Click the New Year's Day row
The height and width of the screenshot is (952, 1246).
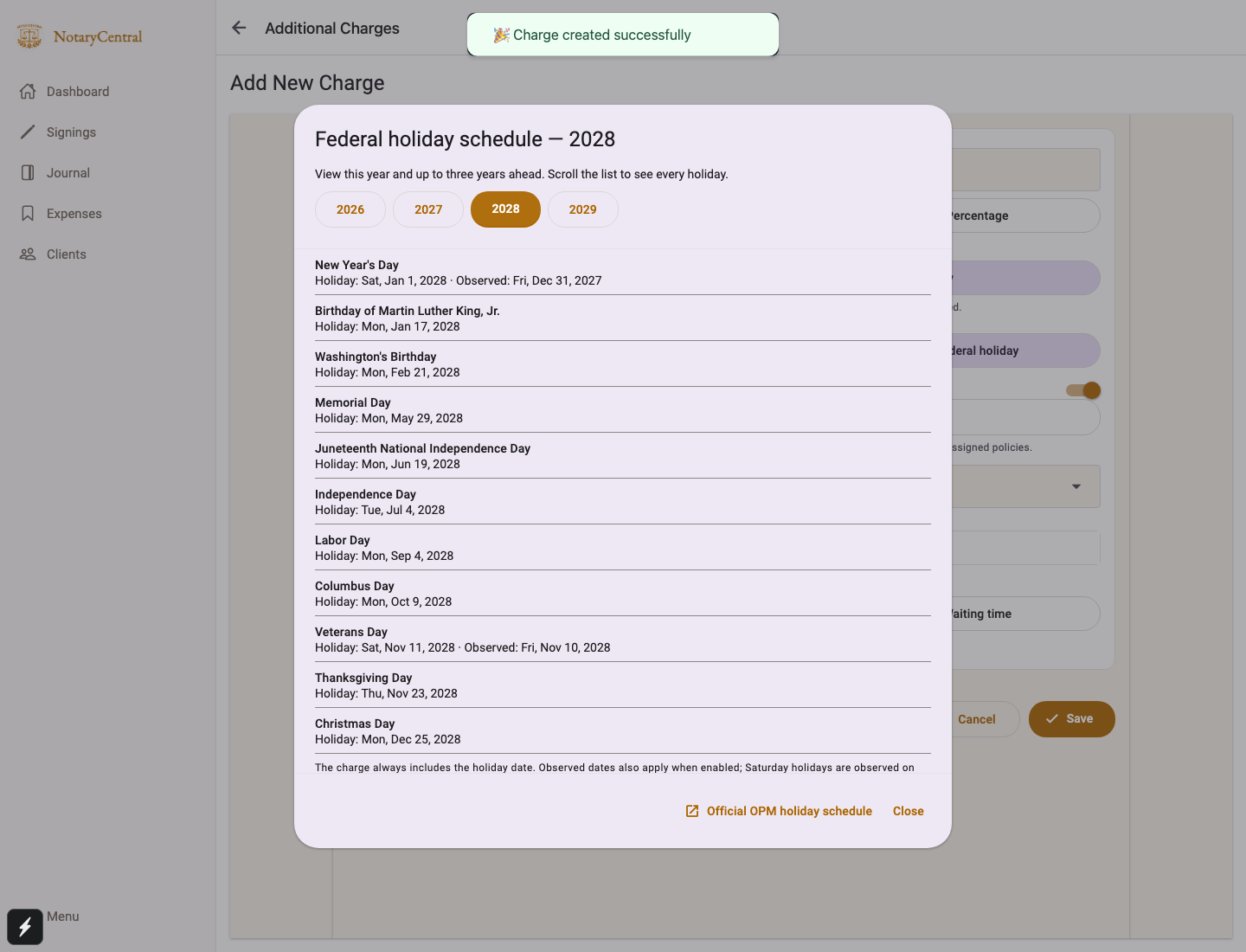click(x=623, y=273)
